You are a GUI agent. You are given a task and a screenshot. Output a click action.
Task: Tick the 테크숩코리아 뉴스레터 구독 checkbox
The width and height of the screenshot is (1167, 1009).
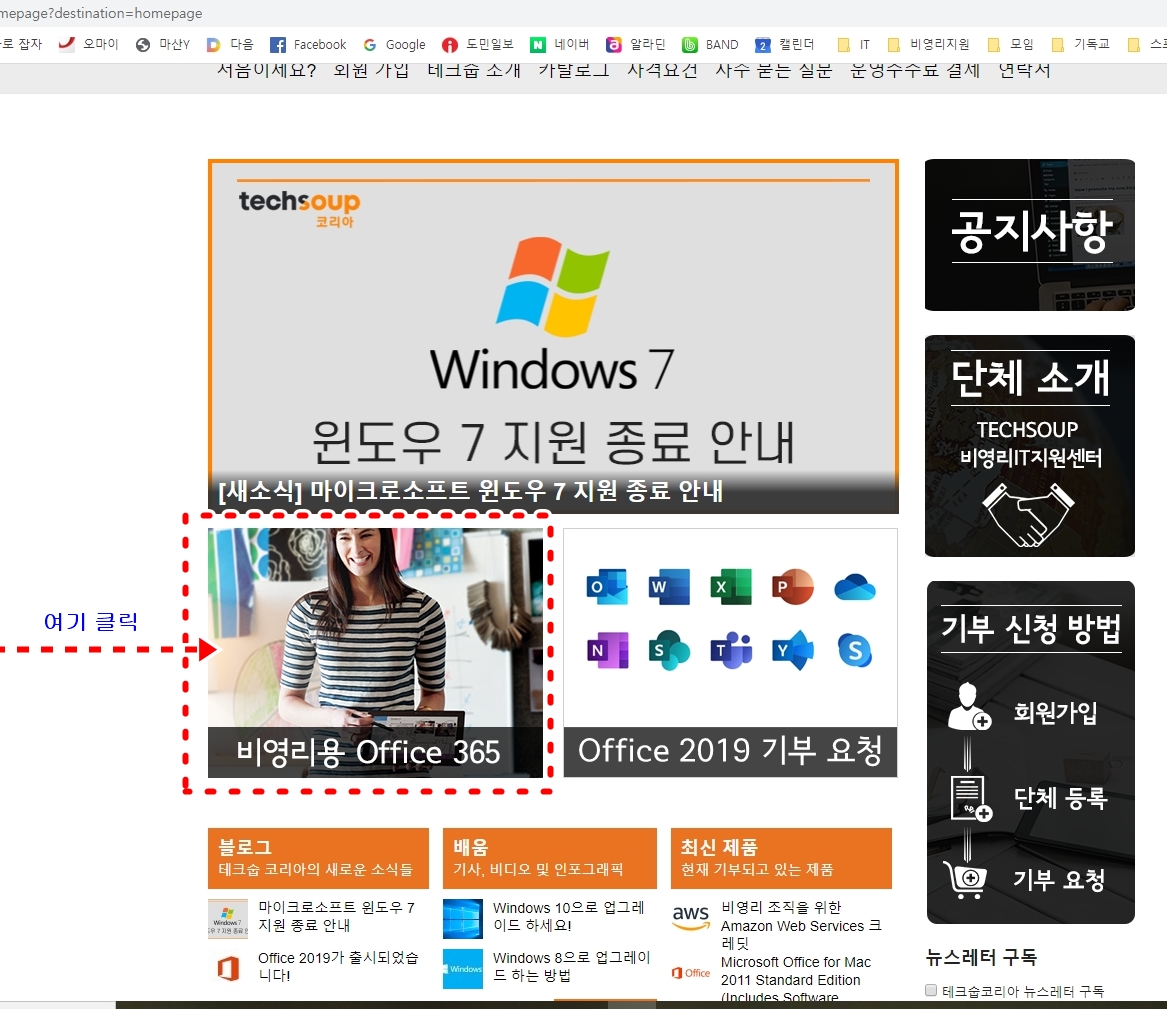coord(930,990)
